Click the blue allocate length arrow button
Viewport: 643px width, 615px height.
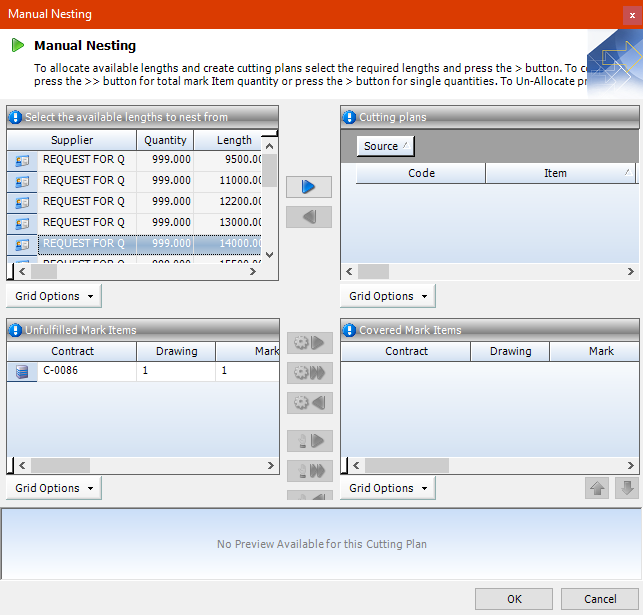click(x=308, y=187)
